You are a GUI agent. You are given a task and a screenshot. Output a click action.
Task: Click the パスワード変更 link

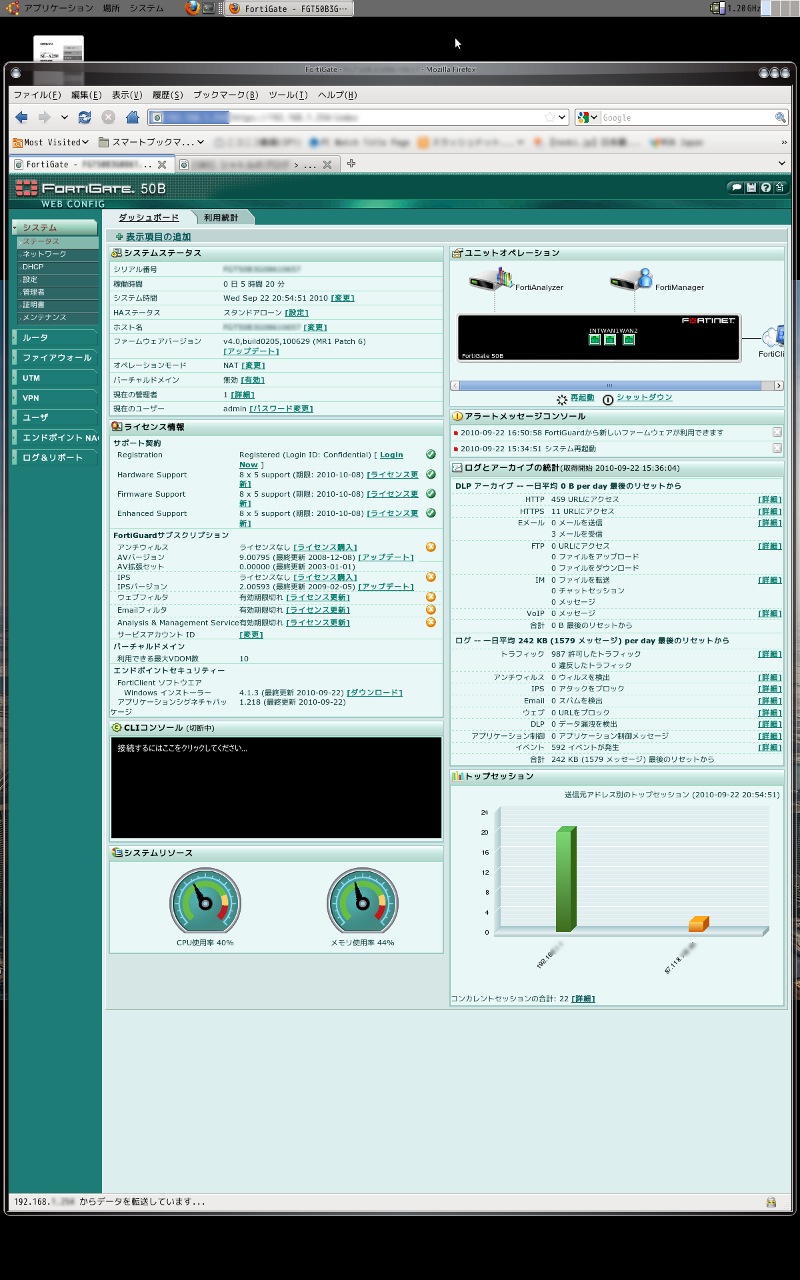tap(281, 408)
